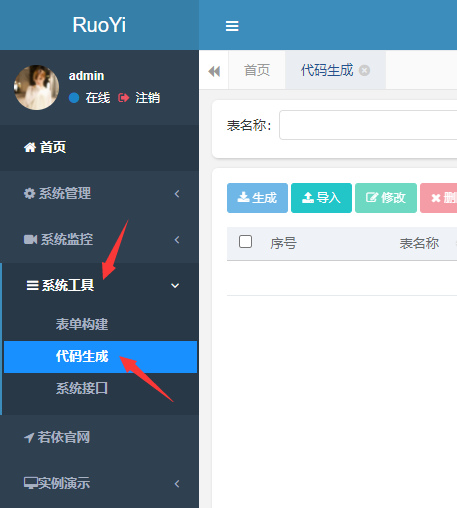
Task: Expand the 系统监控 menu chevron
Action: point(177,240)
